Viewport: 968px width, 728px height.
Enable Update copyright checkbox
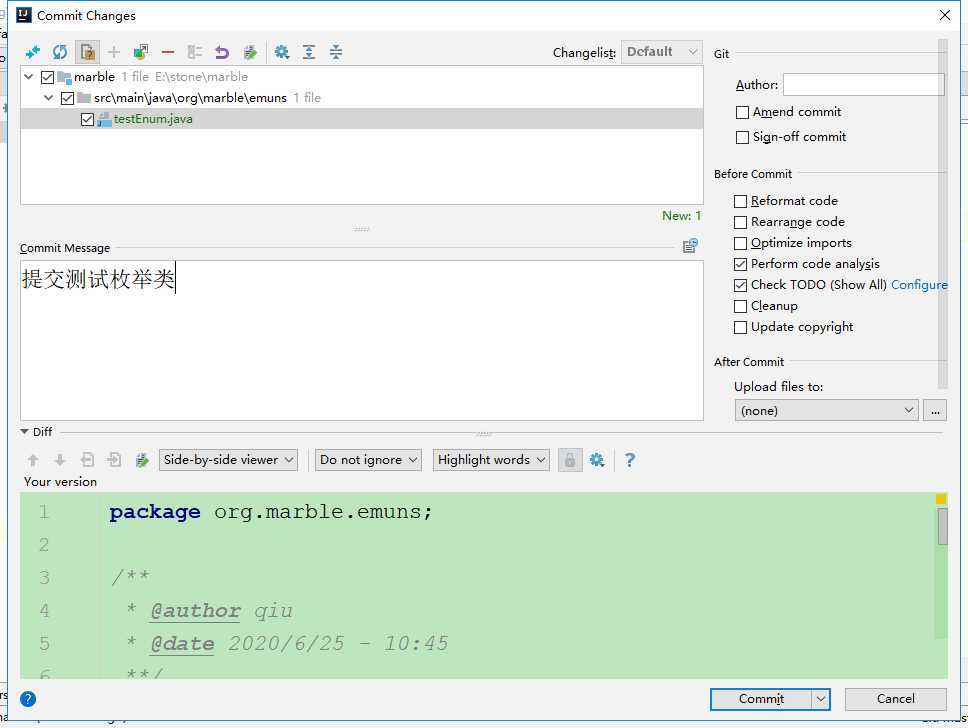pos(740,327)
